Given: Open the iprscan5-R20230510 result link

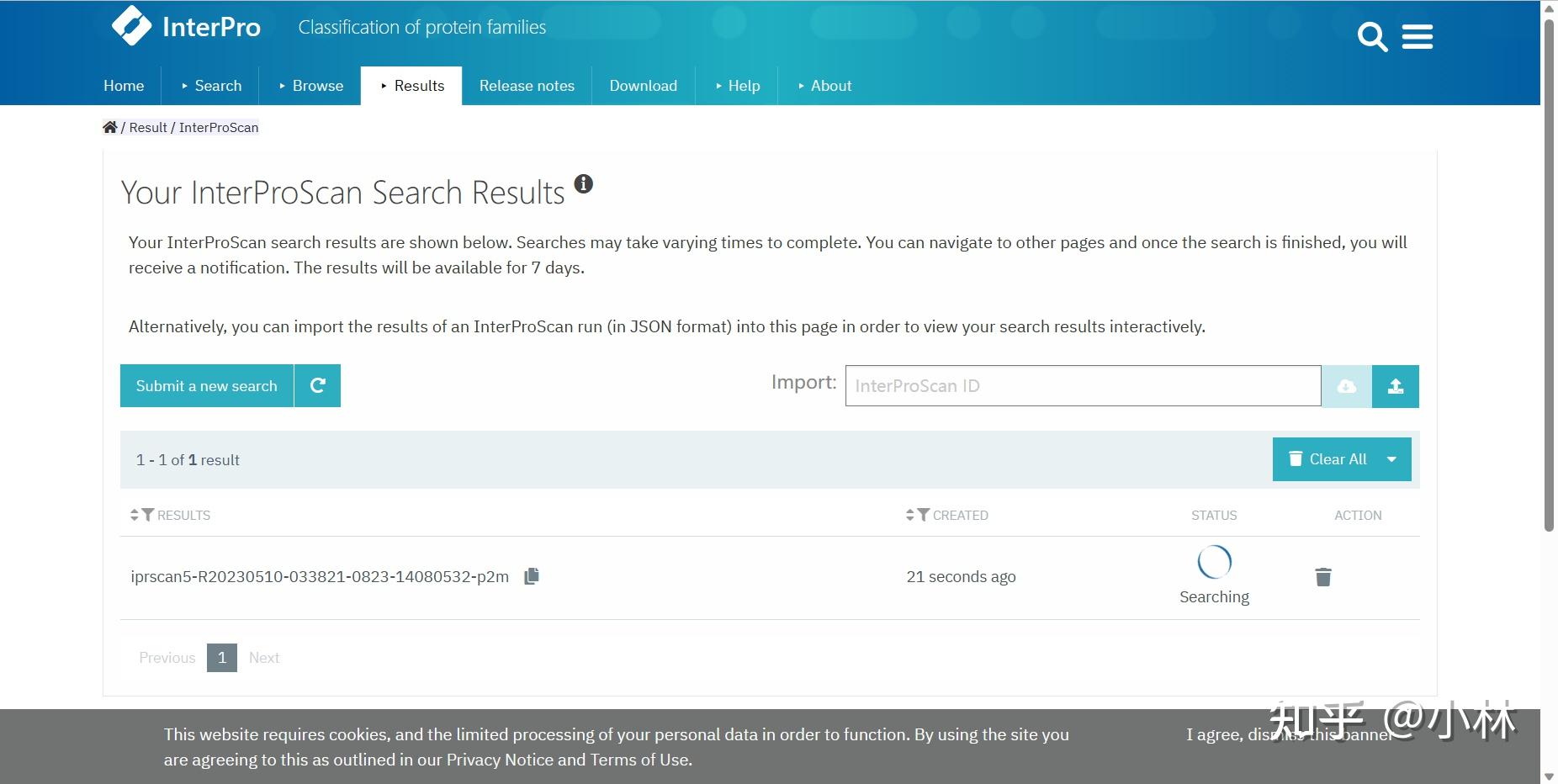Looking at the screenshot, I should 320,576.
